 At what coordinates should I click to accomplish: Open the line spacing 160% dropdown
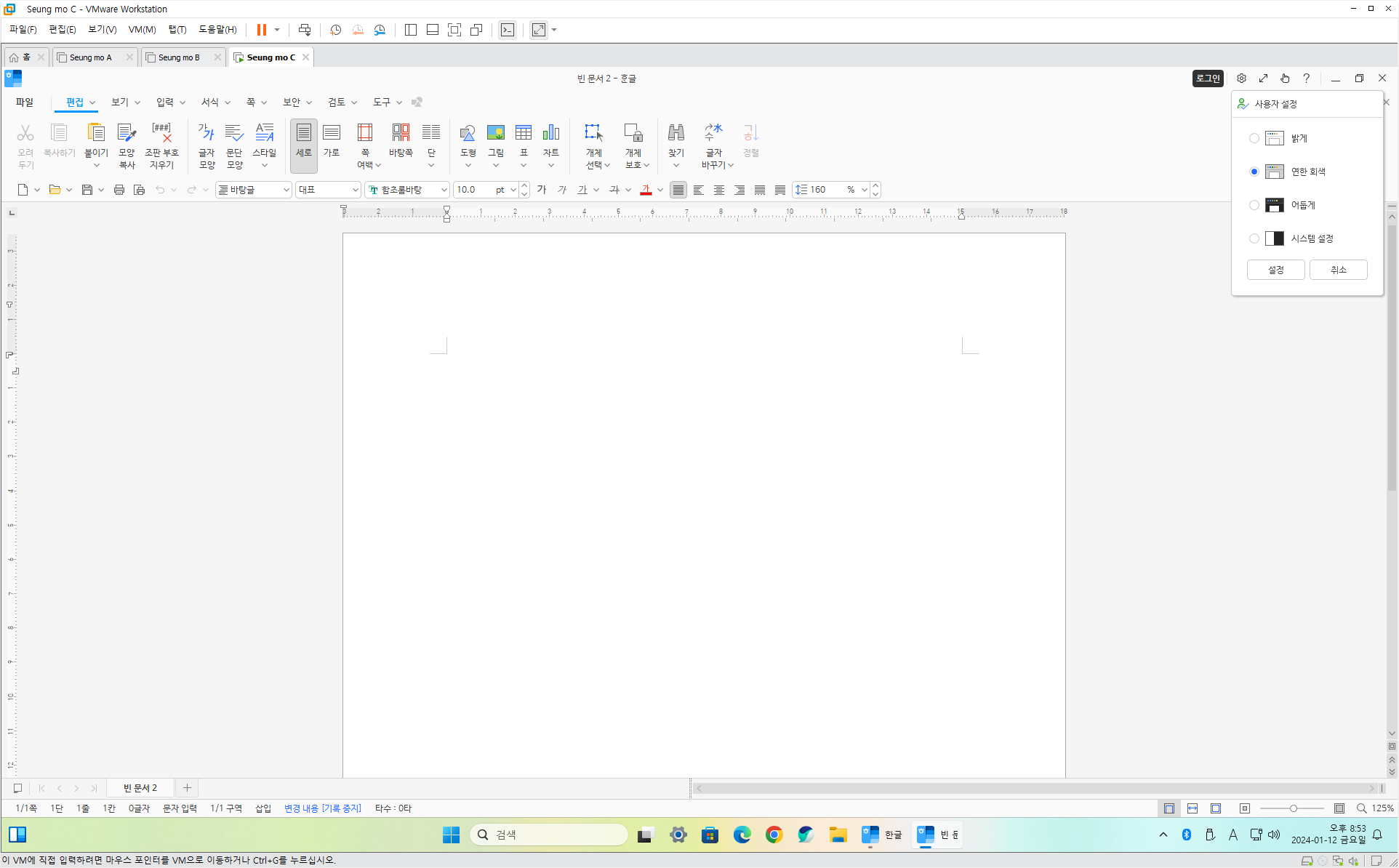point(864,190)
